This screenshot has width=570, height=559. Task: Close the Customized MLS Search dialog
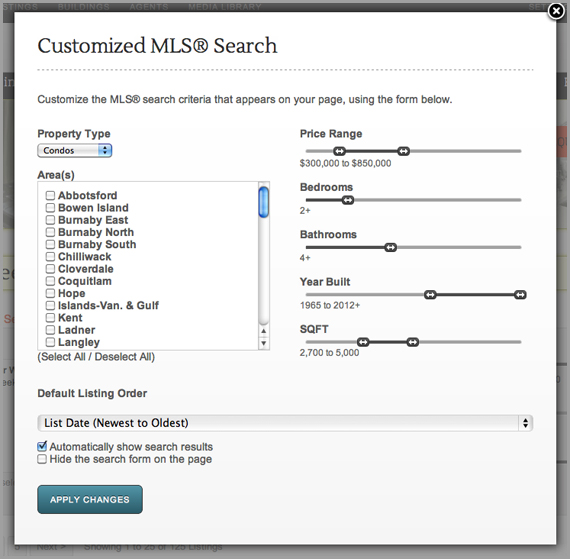coord(556,11)
